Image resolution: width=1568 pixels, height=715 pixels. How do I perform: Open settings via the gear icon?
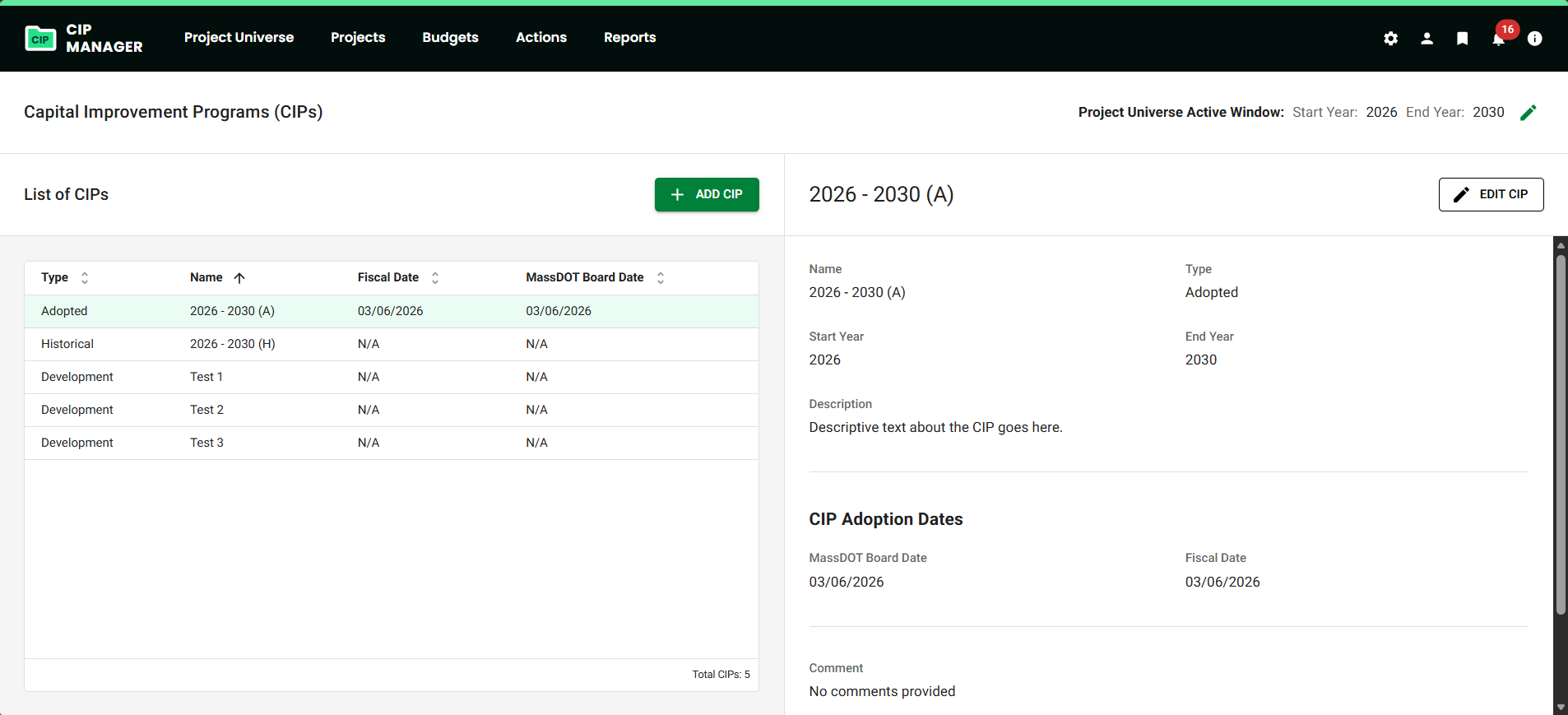pos(1390,39)
